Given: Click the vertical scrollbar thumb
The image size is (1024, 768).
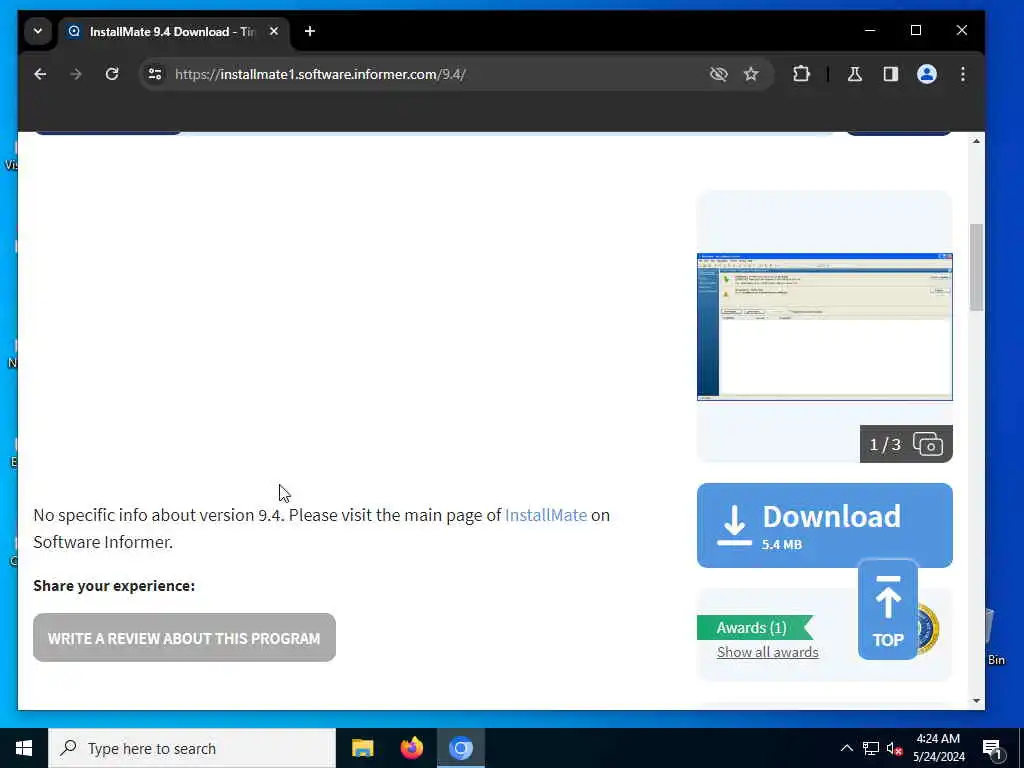Looking at the screenshot, I should (976, 267).
